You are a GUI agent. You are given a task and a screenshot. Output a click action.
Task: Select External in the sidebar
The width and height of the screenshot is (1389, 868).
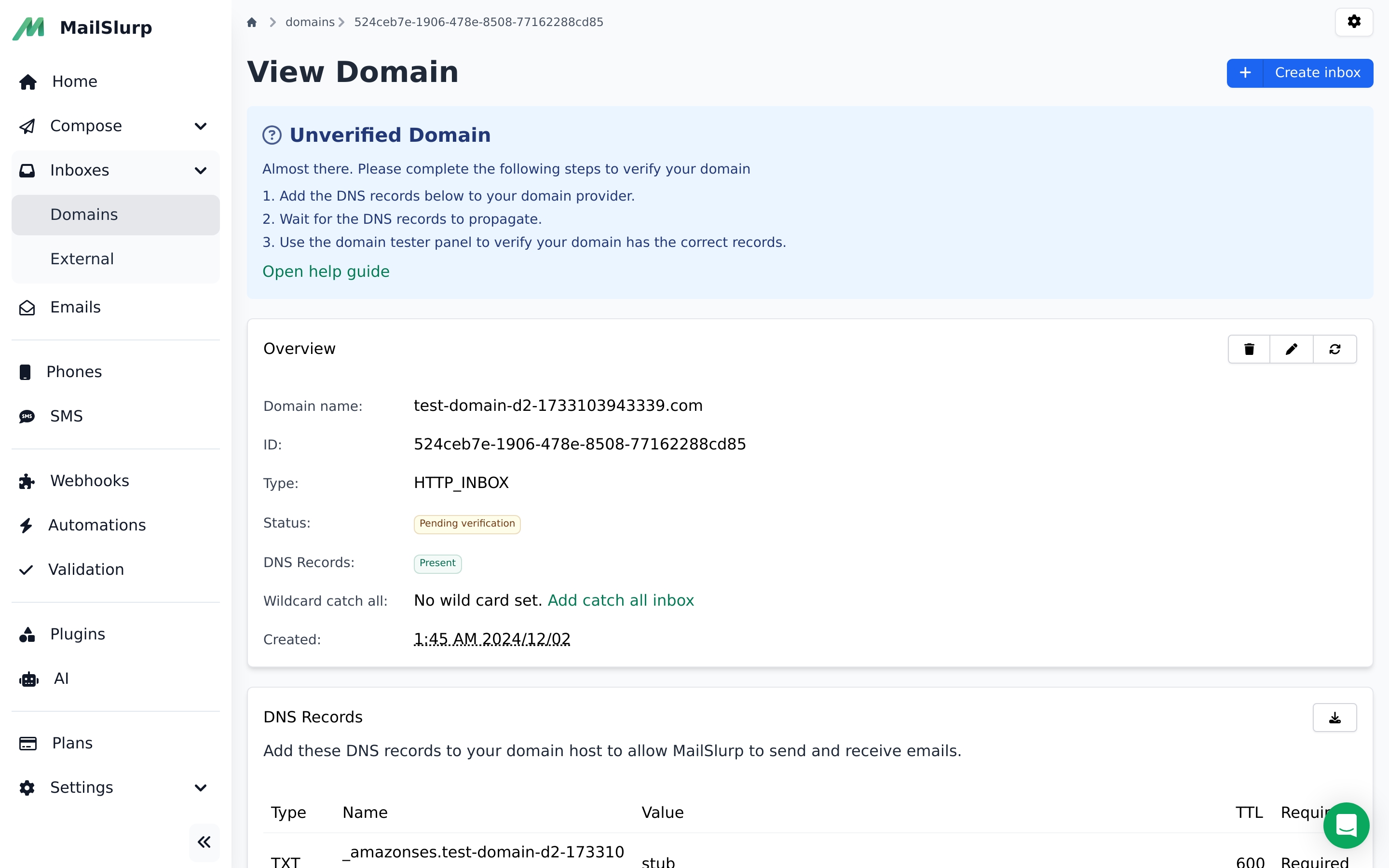coord(115,259)
